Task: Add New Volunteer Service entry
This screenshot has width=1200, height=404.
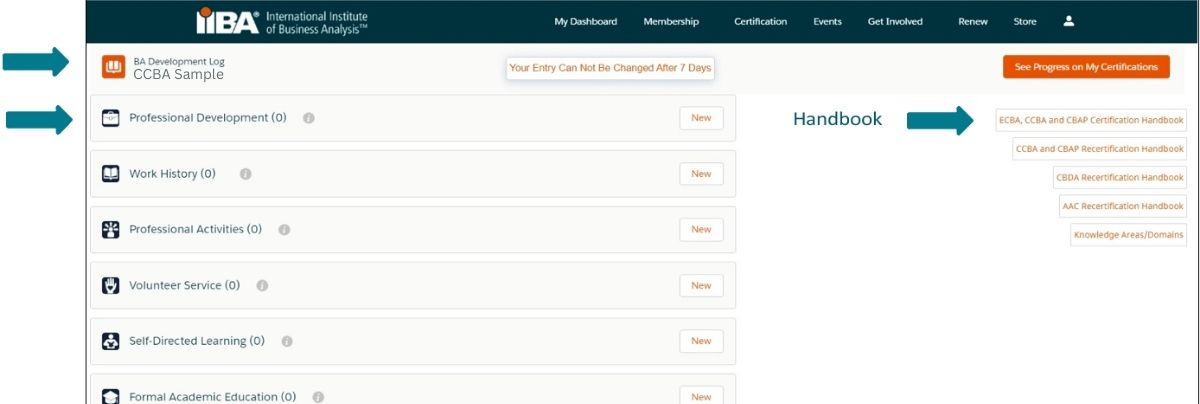Action: (701, 286)
